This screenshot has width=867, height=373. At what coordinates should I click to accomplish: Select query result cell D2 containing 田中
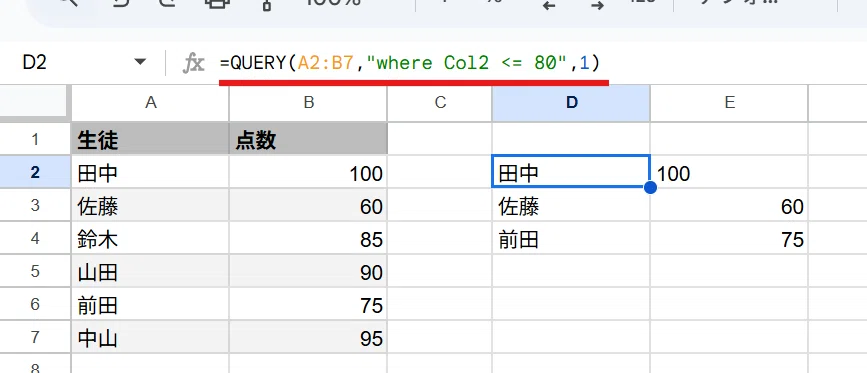pos(571,172)
